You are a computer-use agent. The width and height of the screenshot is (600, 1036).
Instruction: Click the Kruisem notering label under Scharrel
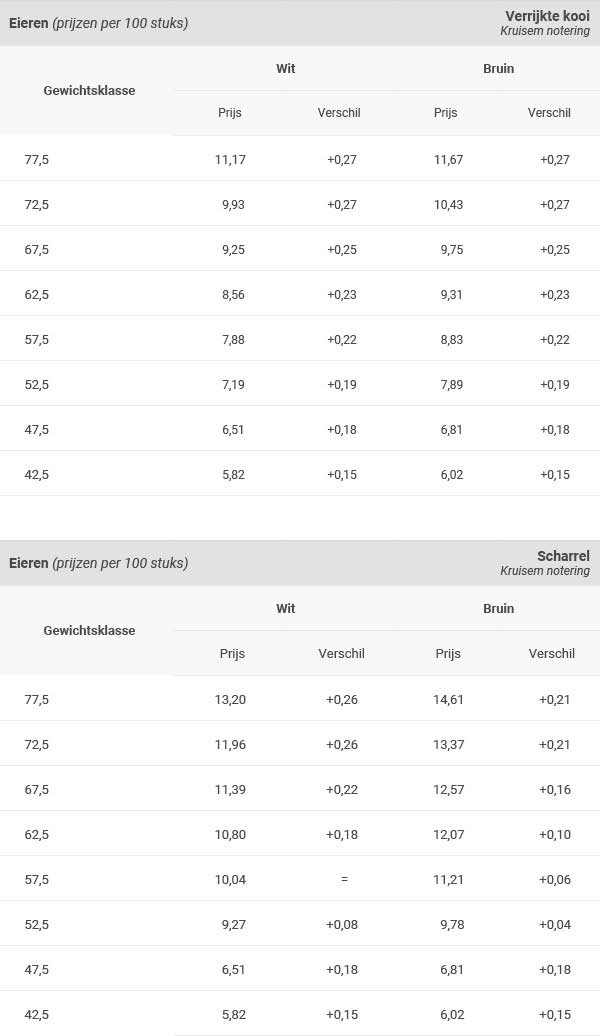[544, 571]
